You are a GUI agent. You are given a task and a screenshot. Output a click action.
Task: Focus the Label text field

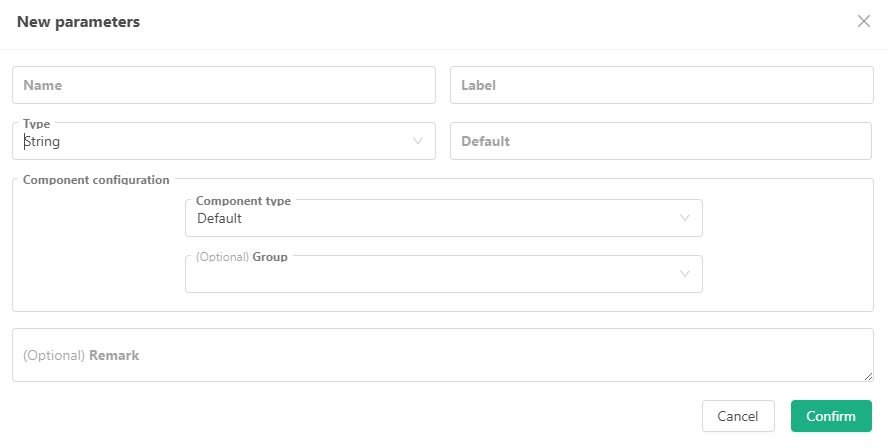[661, 85]
